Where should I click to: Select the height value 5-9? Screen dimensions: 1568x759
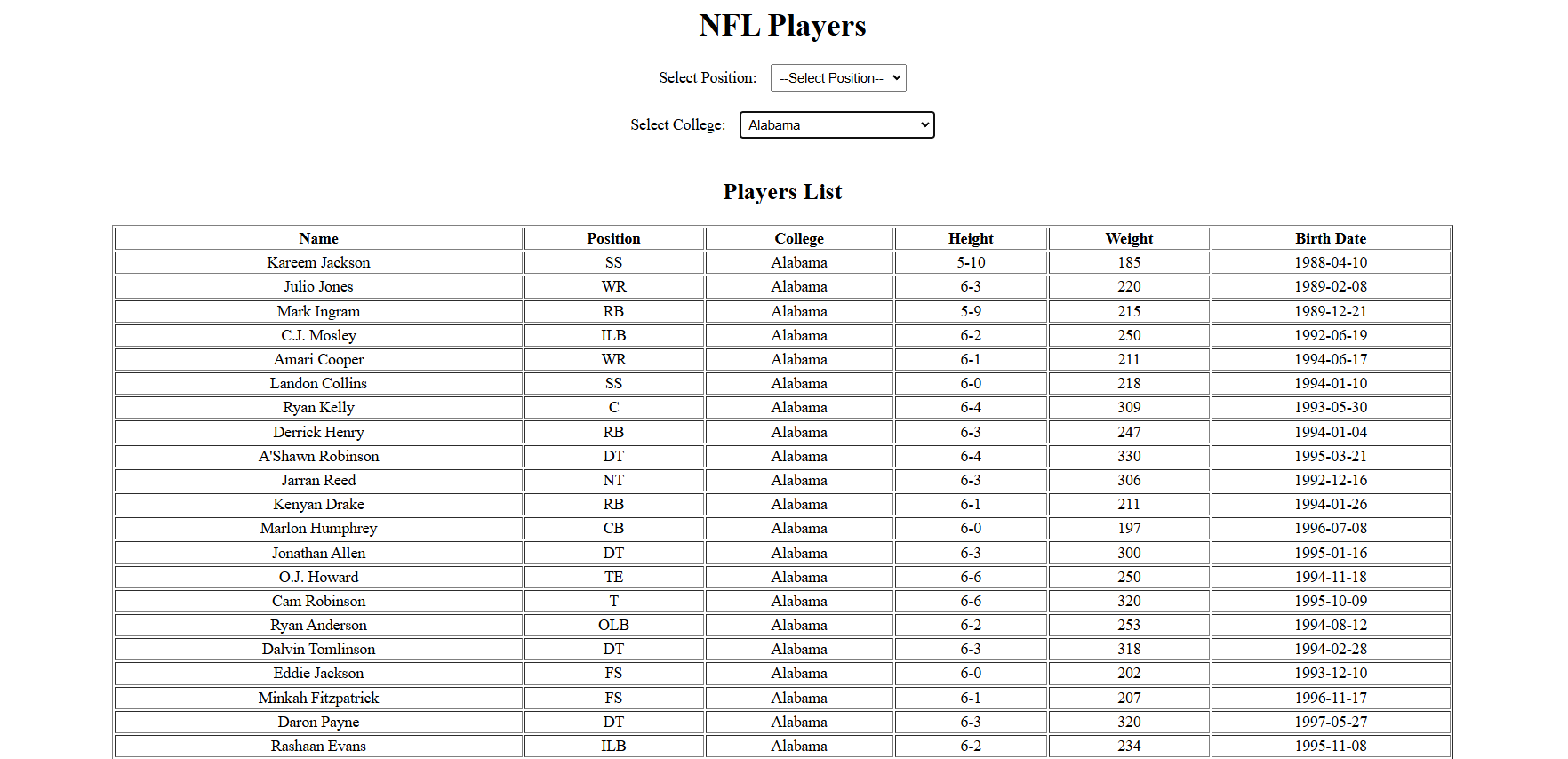pyautogui.click(x=971, y=311)
